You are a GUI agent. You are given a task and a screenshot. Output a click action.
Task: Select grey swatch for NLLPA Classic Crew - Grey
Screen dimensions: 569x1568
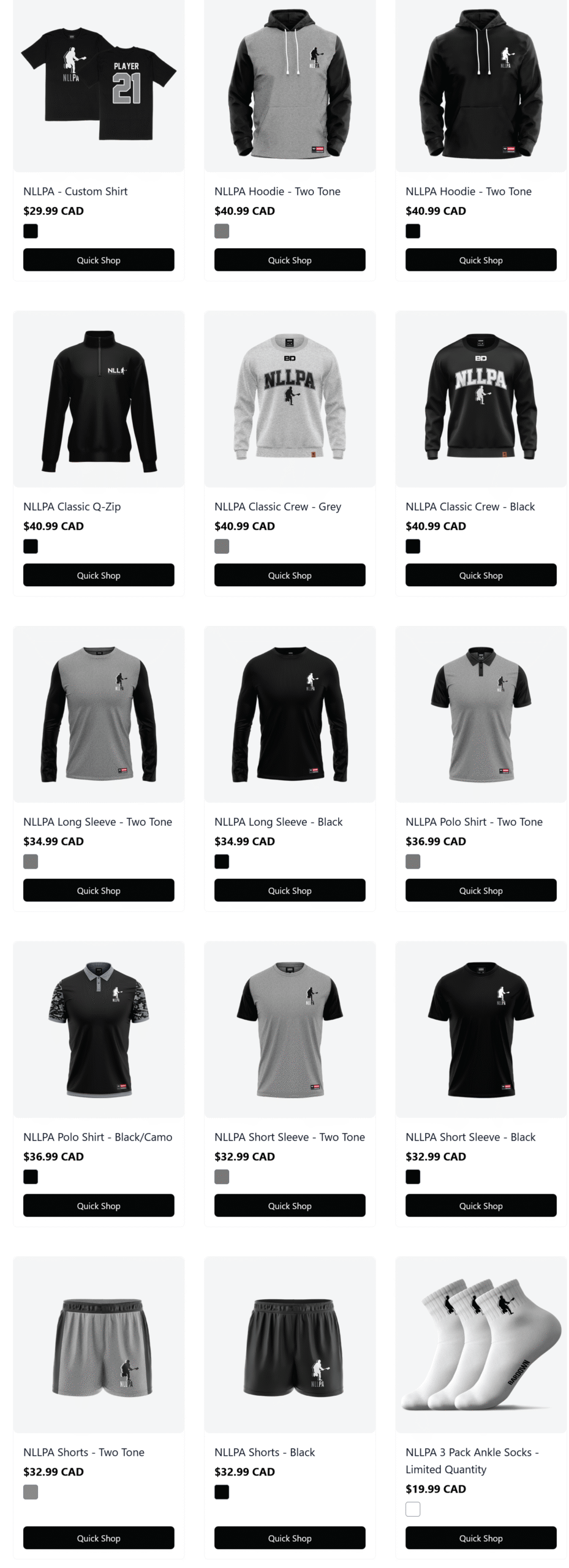[x=222, y=546]
